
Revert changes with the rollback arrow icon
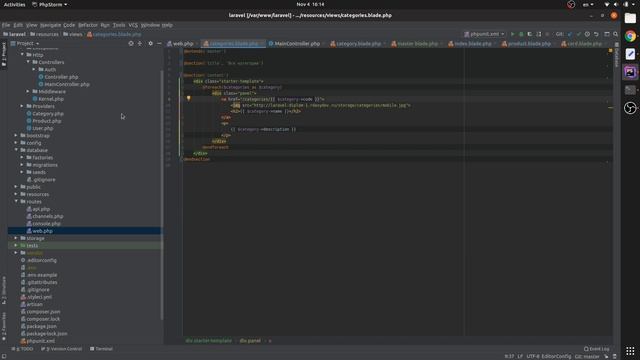pyautogui.click(x=596, y=34)
